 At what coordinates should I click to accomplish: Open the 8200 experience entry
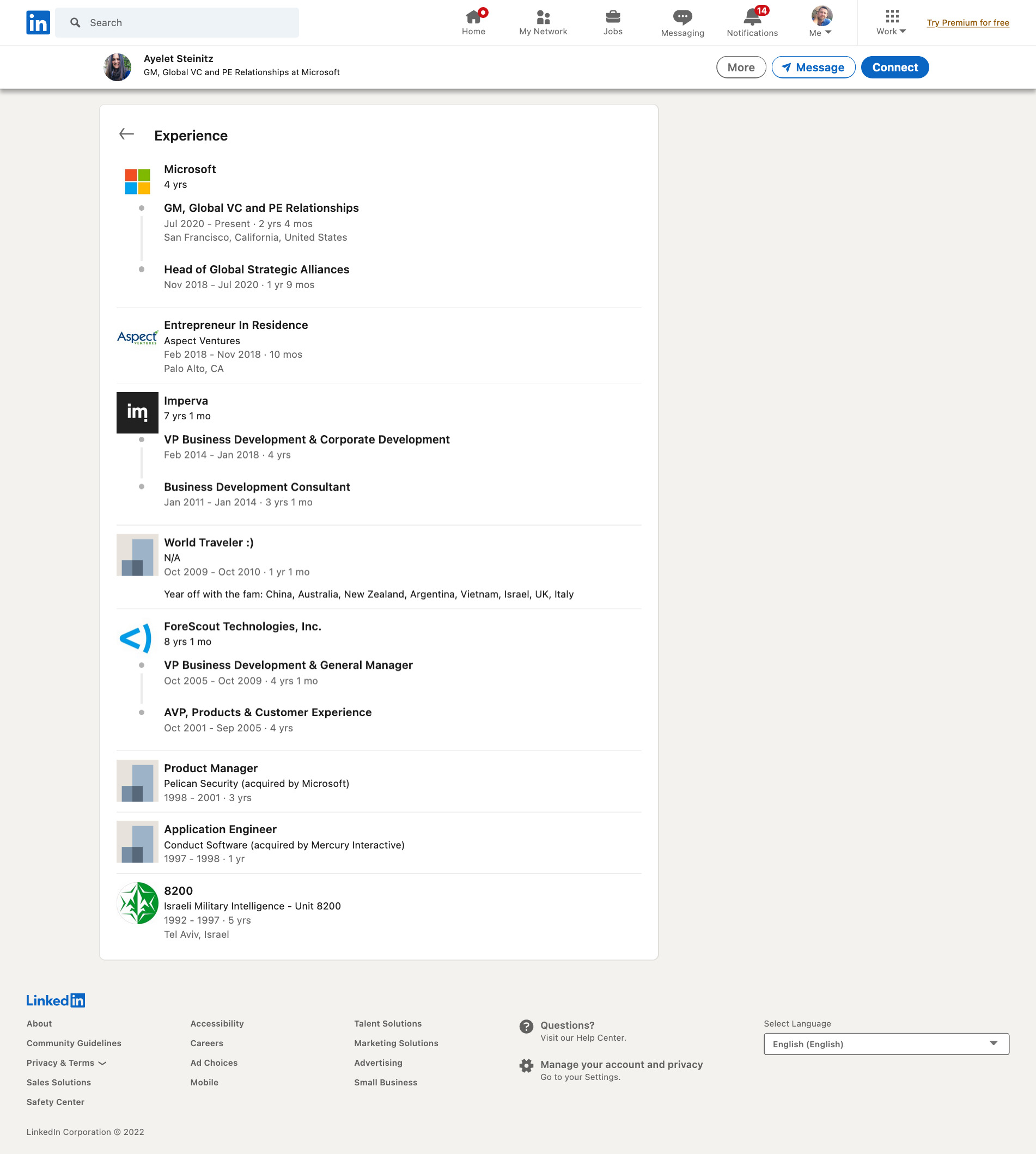[178, 890]
